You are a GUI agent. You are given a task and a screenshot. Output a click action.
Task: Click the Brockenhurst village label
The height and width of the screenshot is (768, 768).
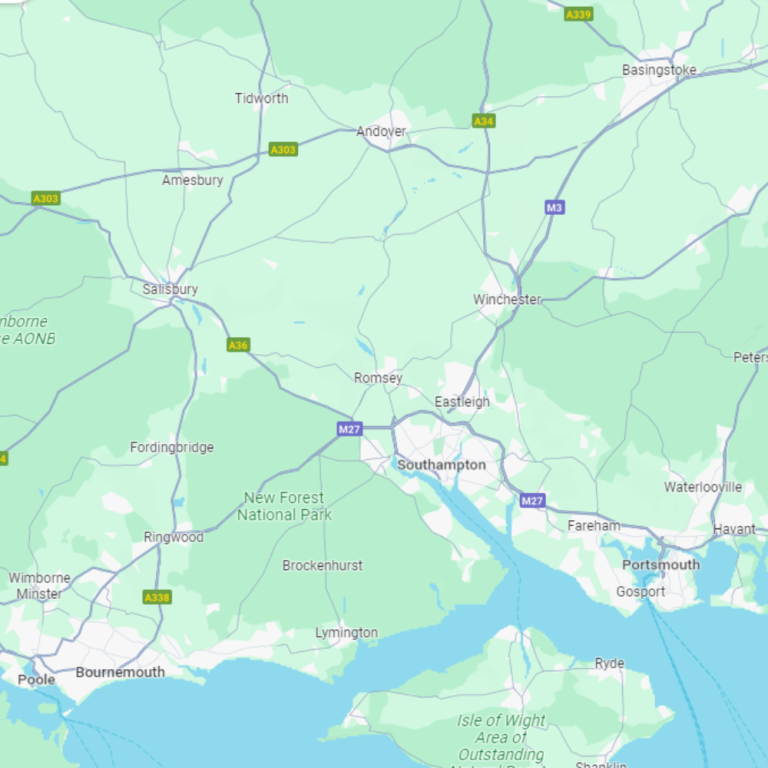(x=322, y=565)
